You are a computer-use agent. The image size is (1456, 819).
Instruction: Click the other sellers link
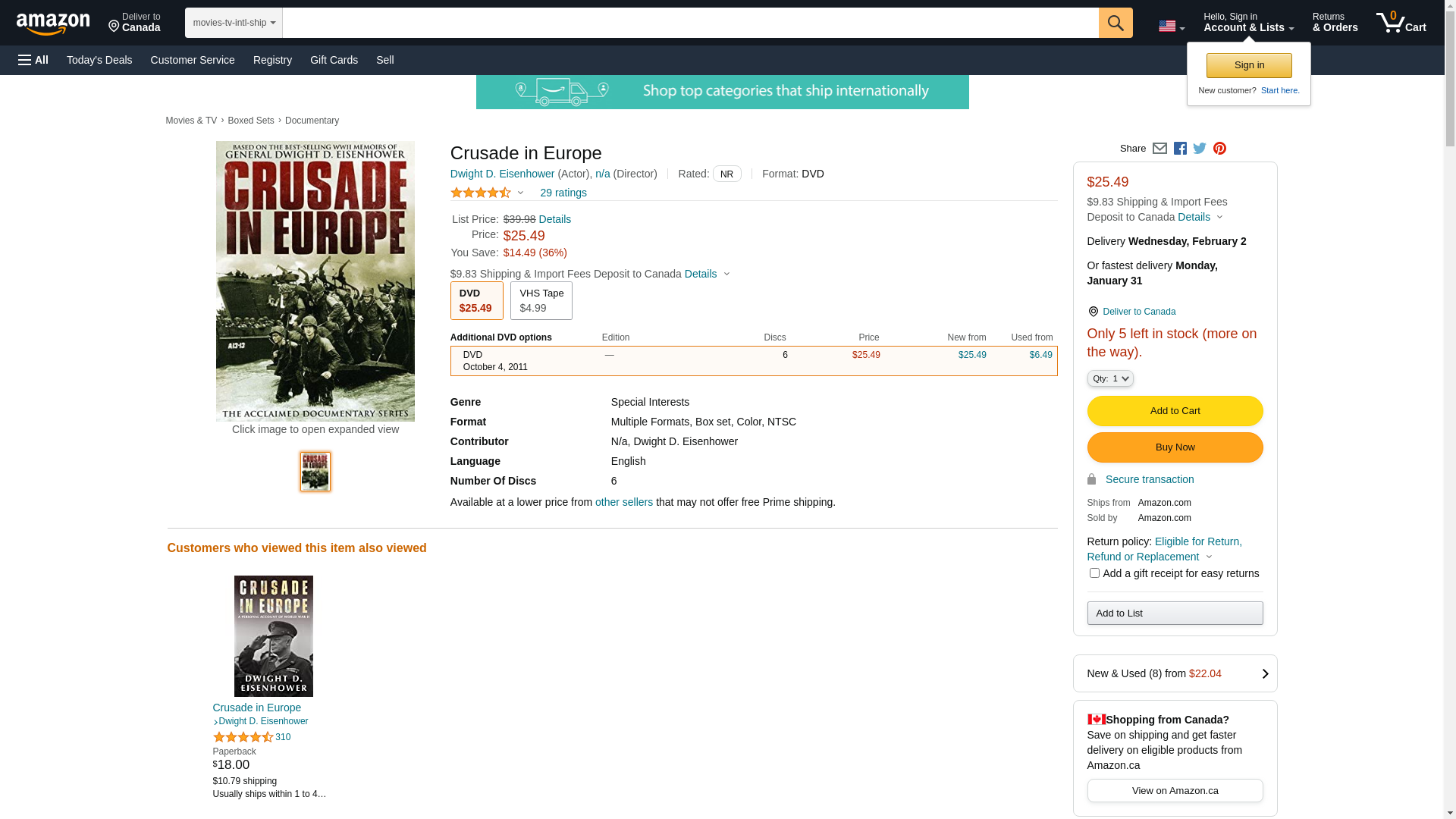click(623, 502)
